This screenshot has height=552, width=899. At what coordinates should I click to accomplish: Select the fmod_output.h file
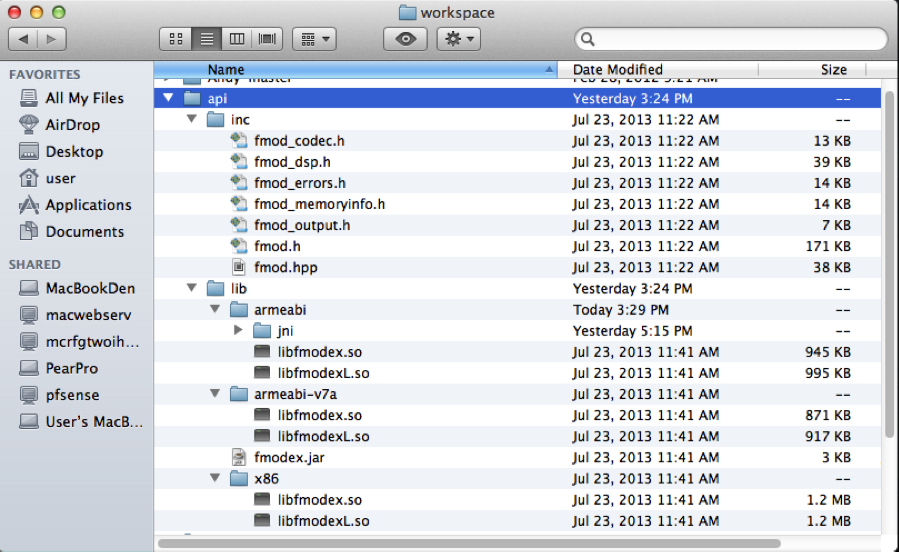pos(302,225)
